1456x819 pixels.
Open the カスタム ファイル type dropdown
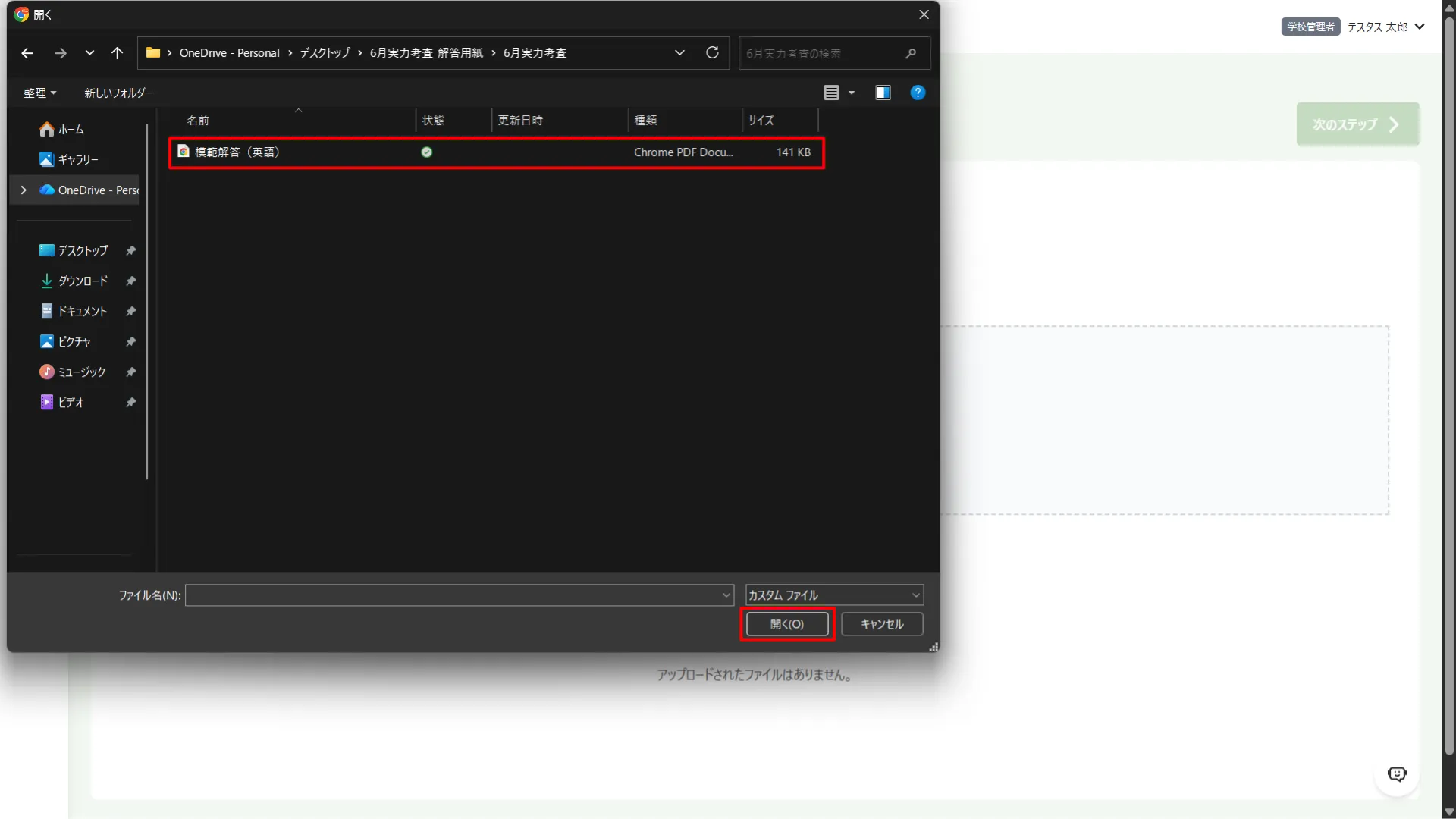click(834, 595)
